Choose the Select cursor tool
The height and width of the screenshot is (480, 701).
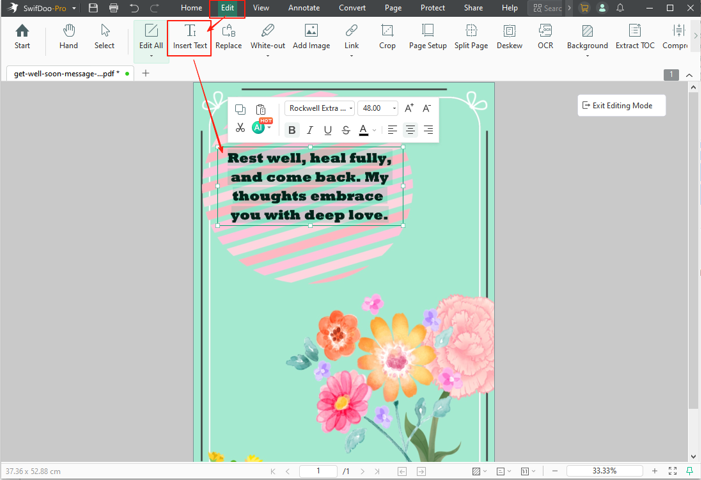point(104,37)
